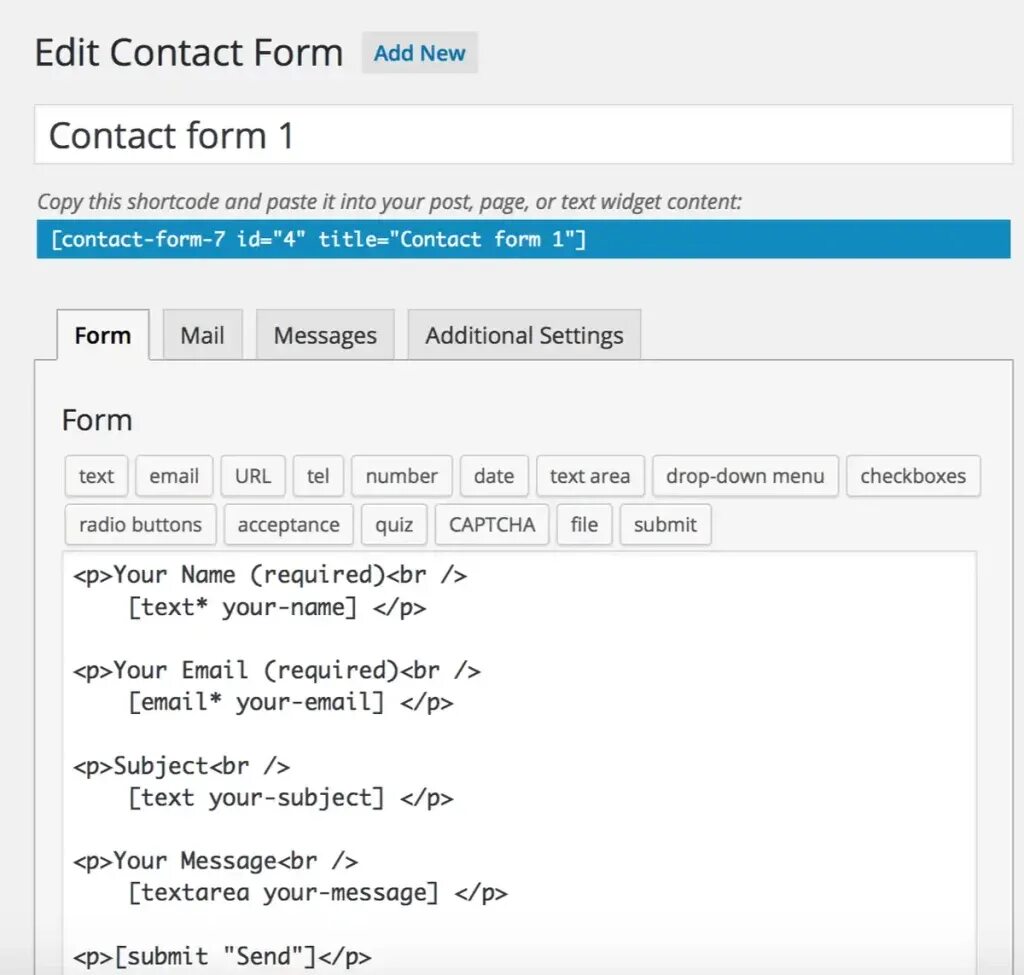The image size is (1024, 975).
Task: Insert an acceptance tag
Action: coord(288,525)
